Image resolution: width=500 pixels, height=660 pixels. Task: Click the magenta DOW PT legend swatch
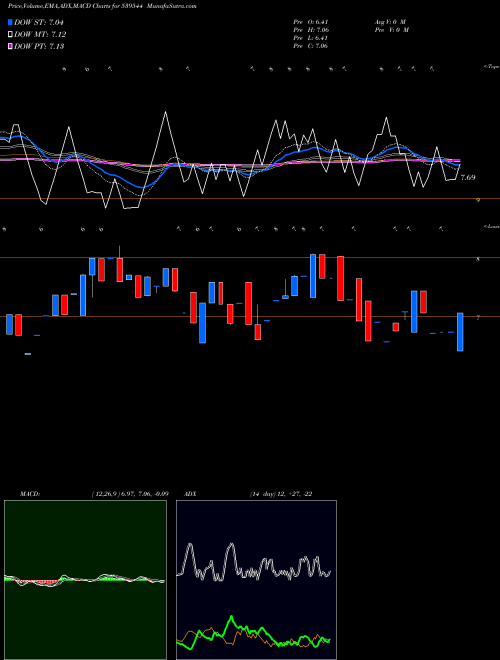10,46
